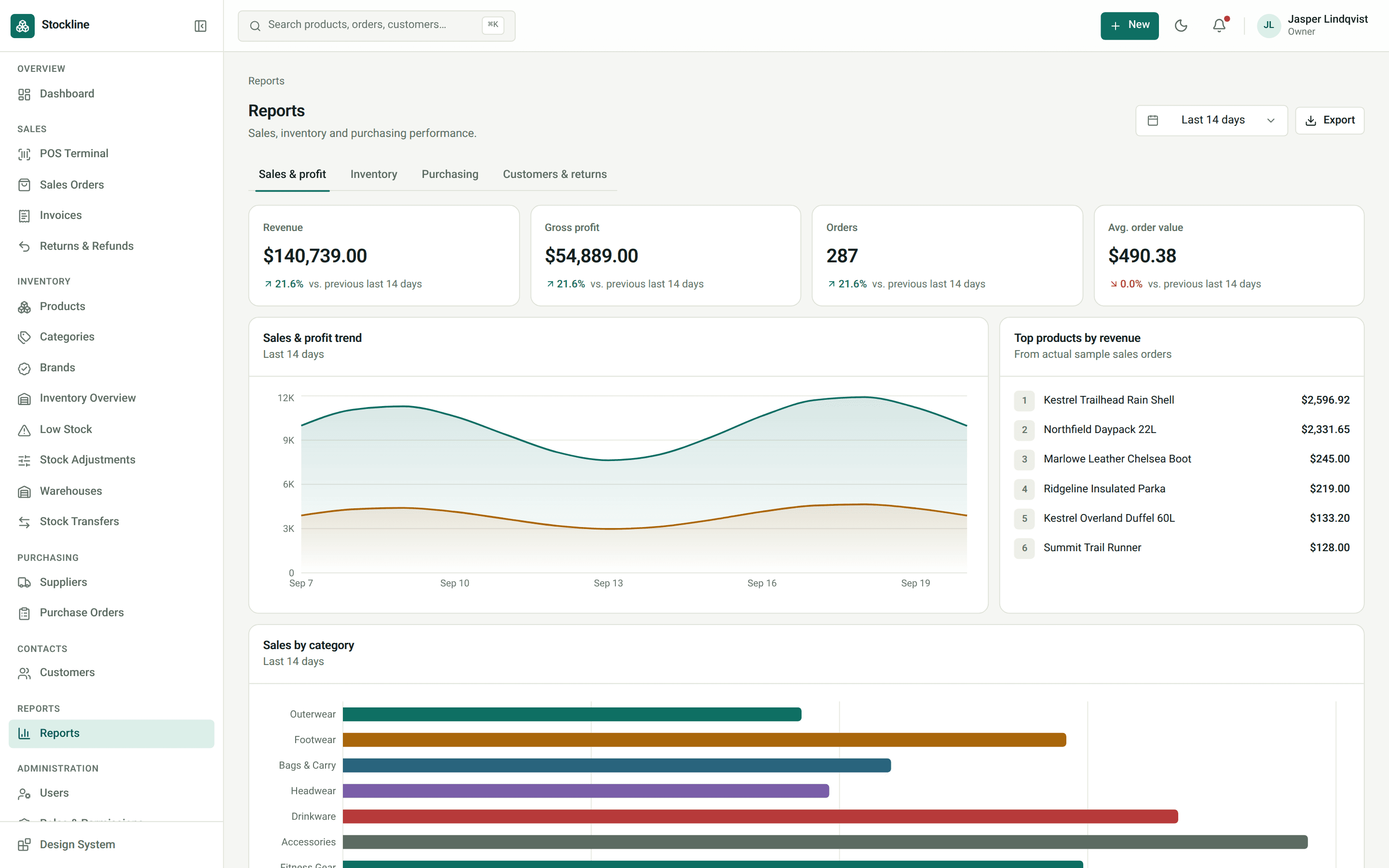Open Customers page

[x=111, y=673]
